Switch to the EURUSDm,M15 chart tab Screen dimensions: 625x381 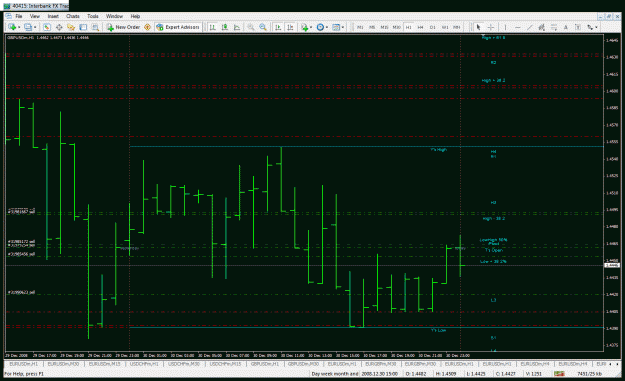(x=104, y=364)
